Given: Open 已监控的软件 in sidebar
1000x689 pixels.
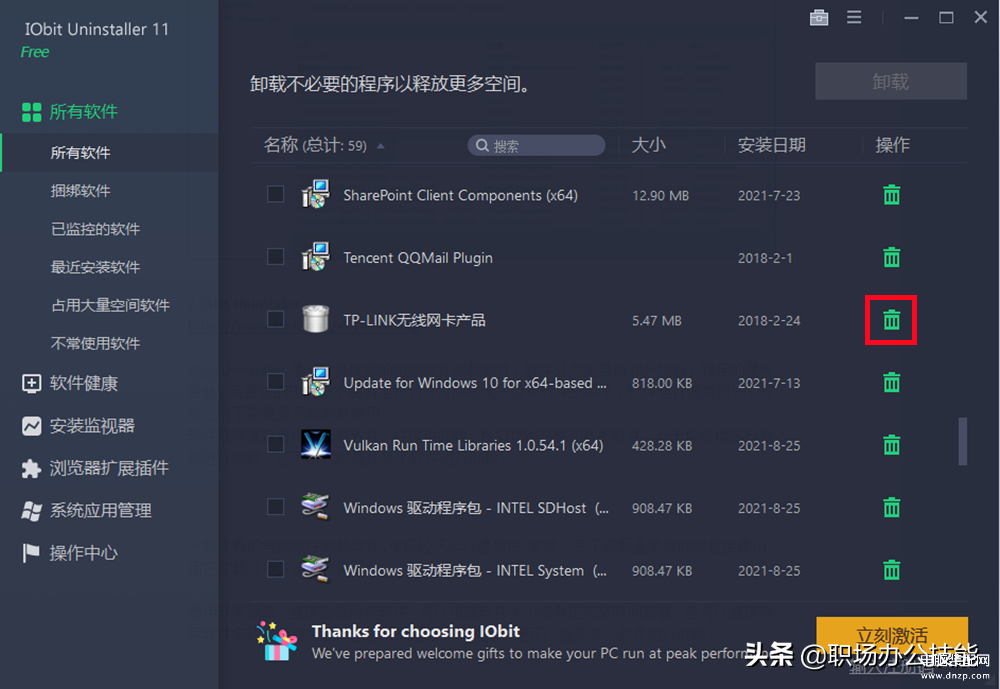Looking at the screenshot, I should (95, 229).
